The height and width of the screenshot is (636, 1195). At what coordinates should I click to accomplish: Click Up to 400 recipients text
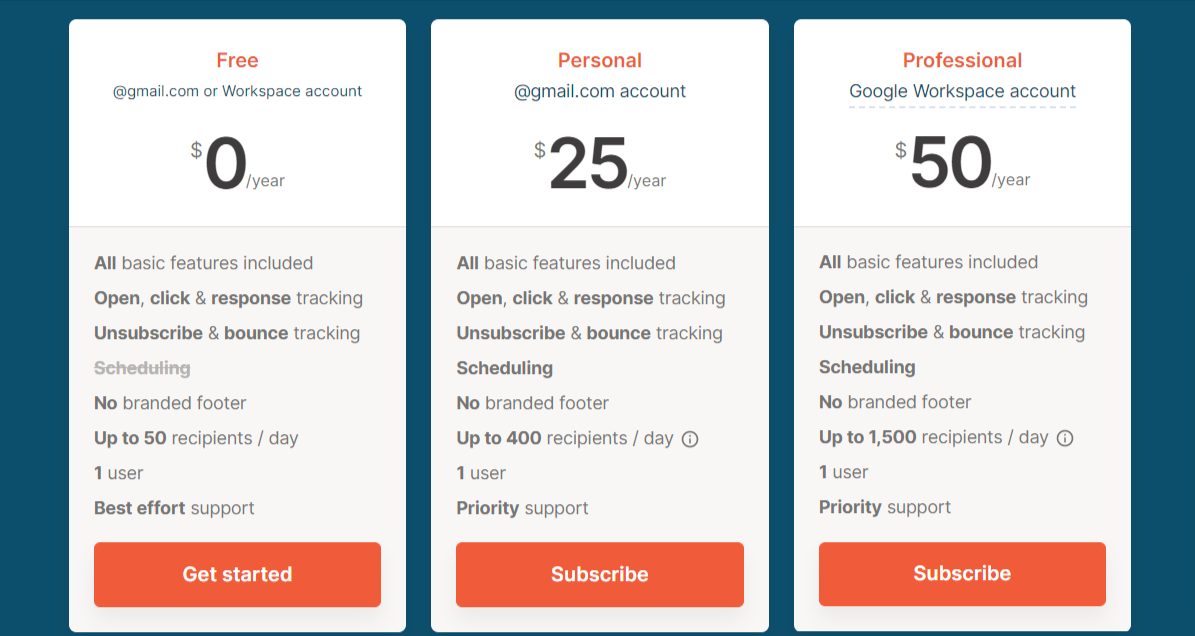click(565, 438)
